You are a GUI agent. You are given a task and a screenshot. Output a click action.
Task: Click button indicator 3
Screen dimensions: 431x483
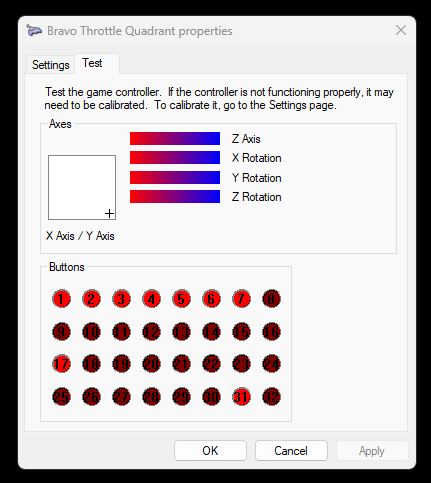point(121,299)
